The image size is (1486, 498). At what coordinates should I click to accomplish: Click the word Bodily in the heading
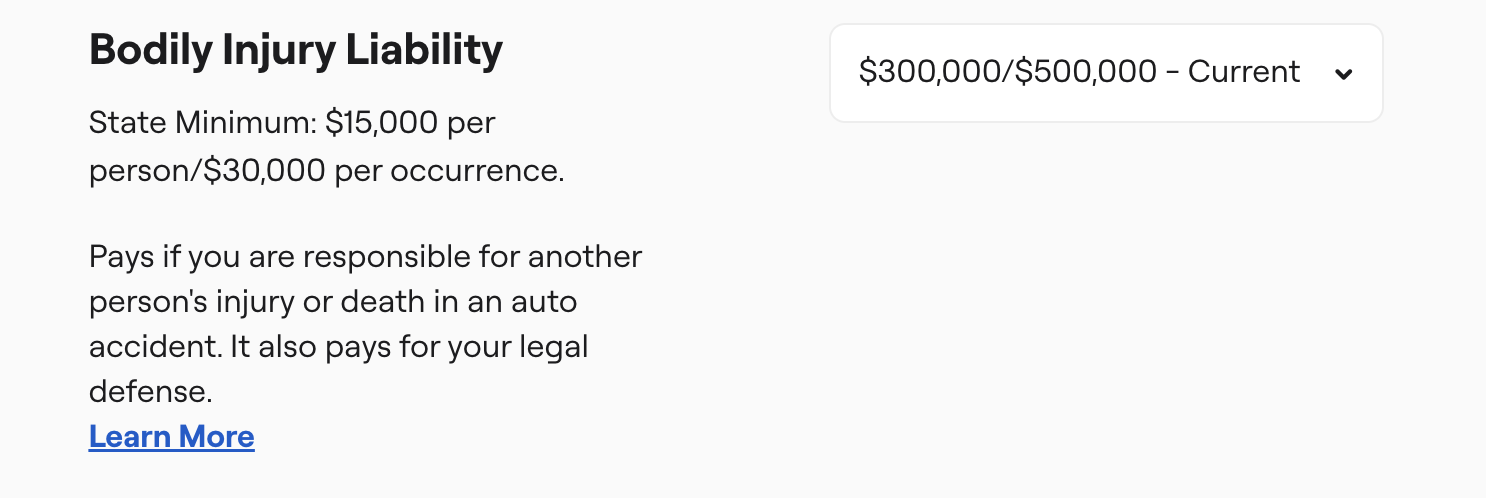pyautogui.click(x=148, y=50)
